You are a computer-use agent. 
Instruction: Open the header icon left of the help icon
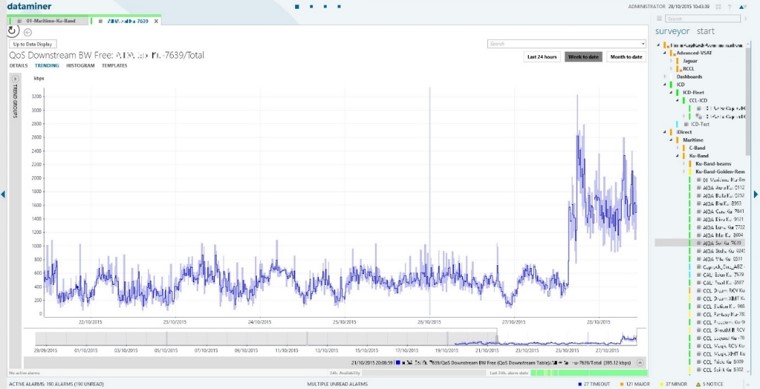coord(718,7)
